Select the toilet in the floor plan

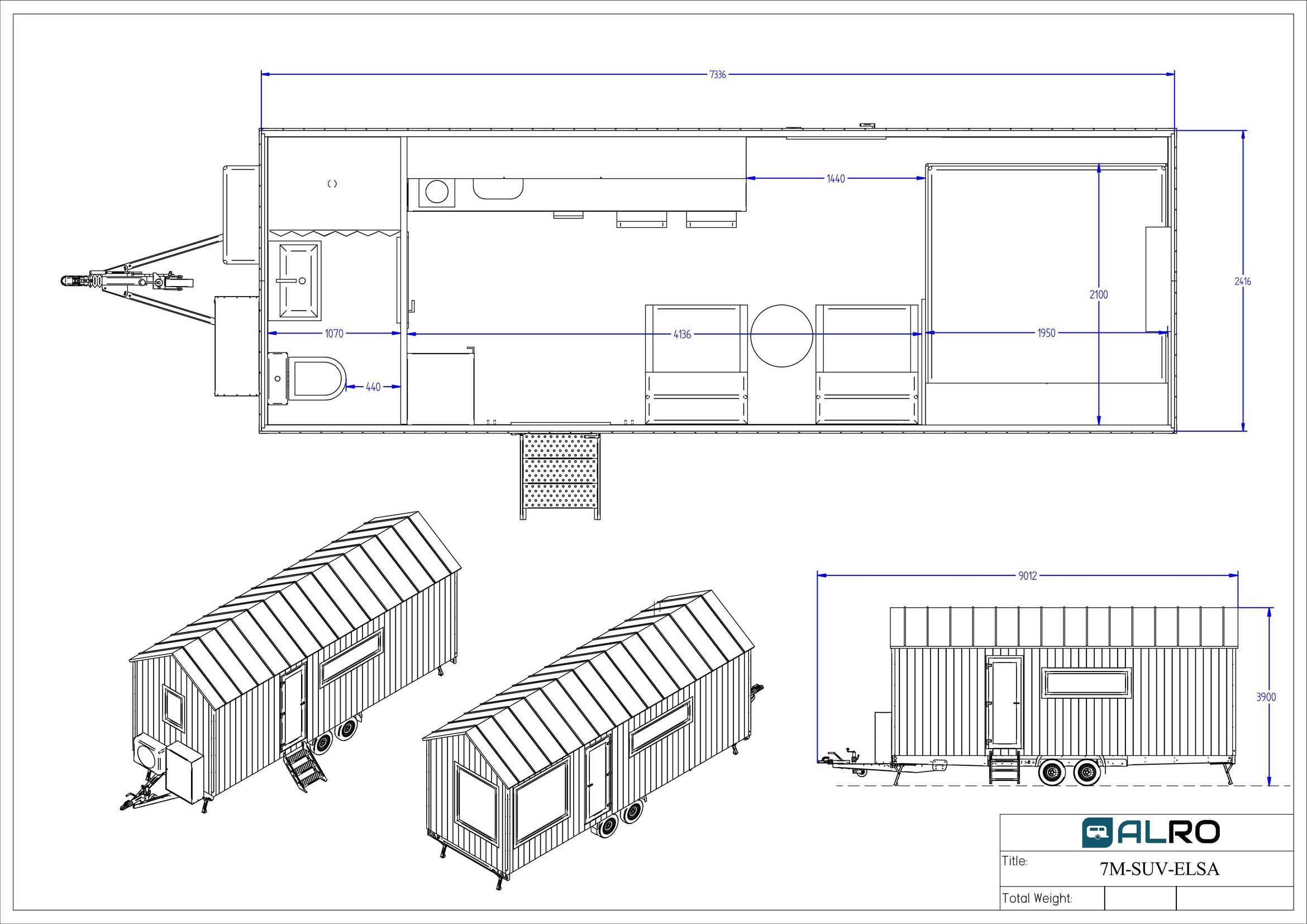click(x=307, y=378)
